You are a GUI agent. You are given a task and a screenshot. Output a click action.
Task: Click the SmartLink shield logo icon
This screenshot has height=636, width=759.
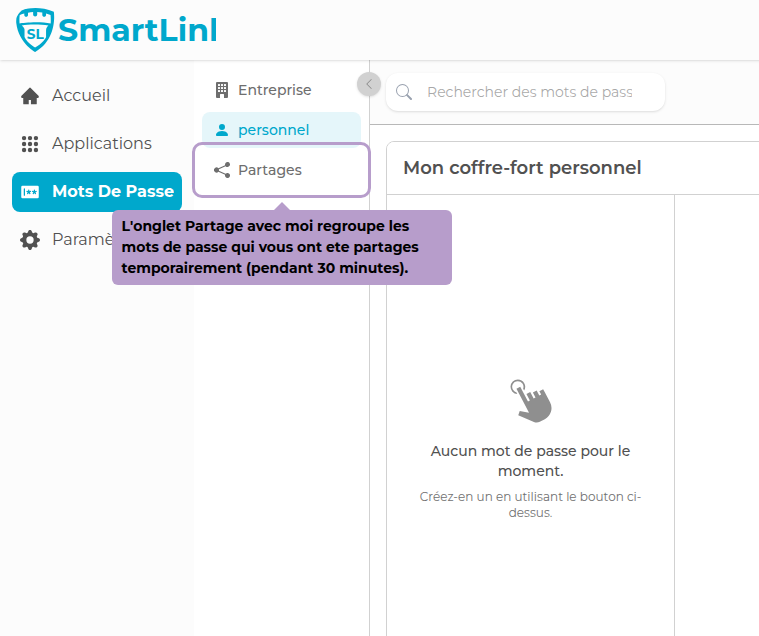coord(35,30)
